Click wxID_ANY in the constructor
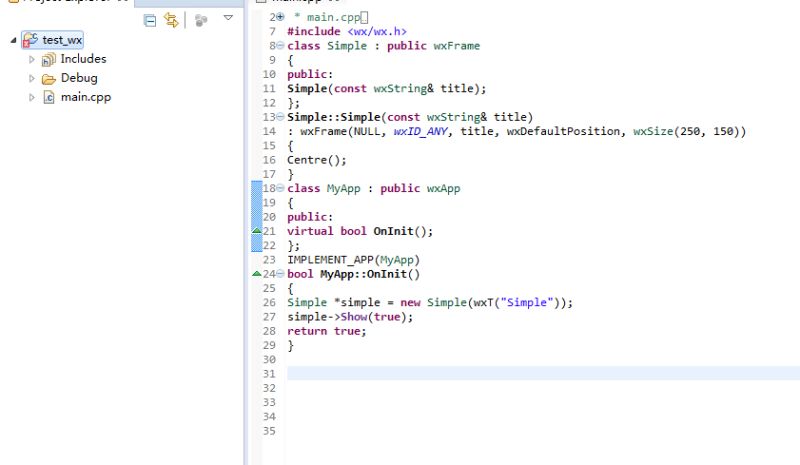800x465 pixels. 420,131
